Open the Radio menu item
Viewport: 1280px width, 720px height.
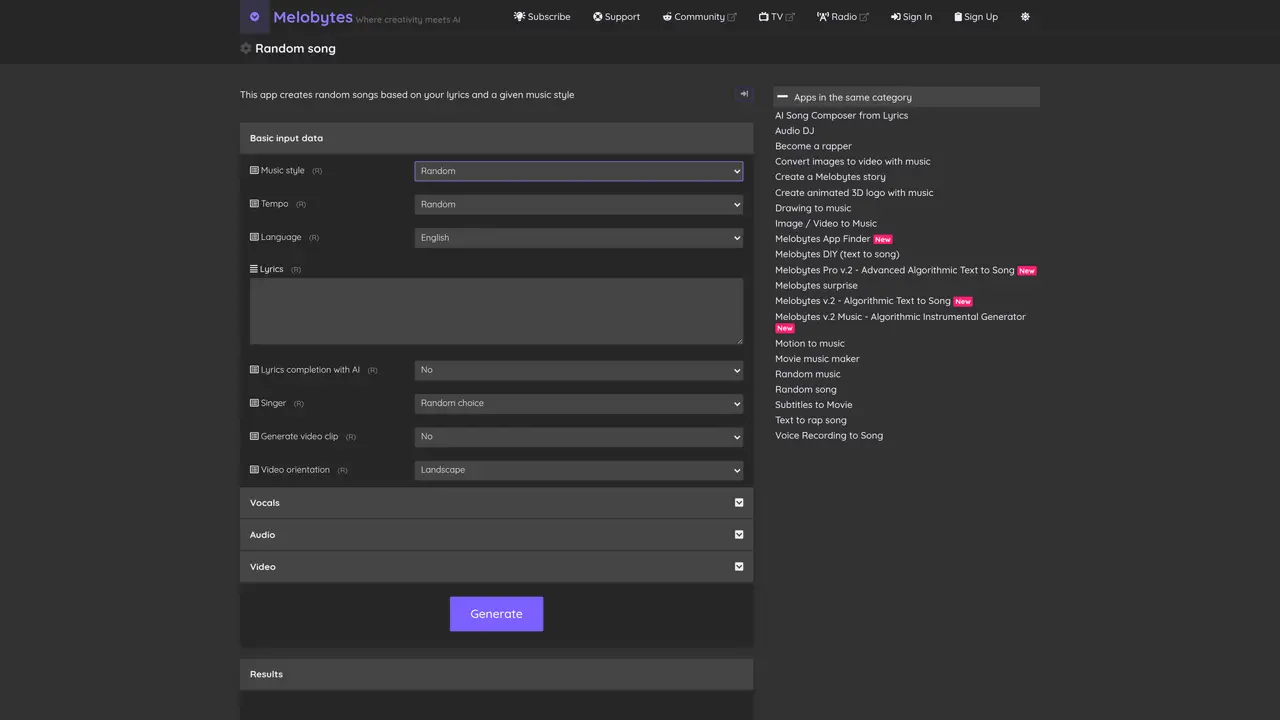[x=843, y=17]
